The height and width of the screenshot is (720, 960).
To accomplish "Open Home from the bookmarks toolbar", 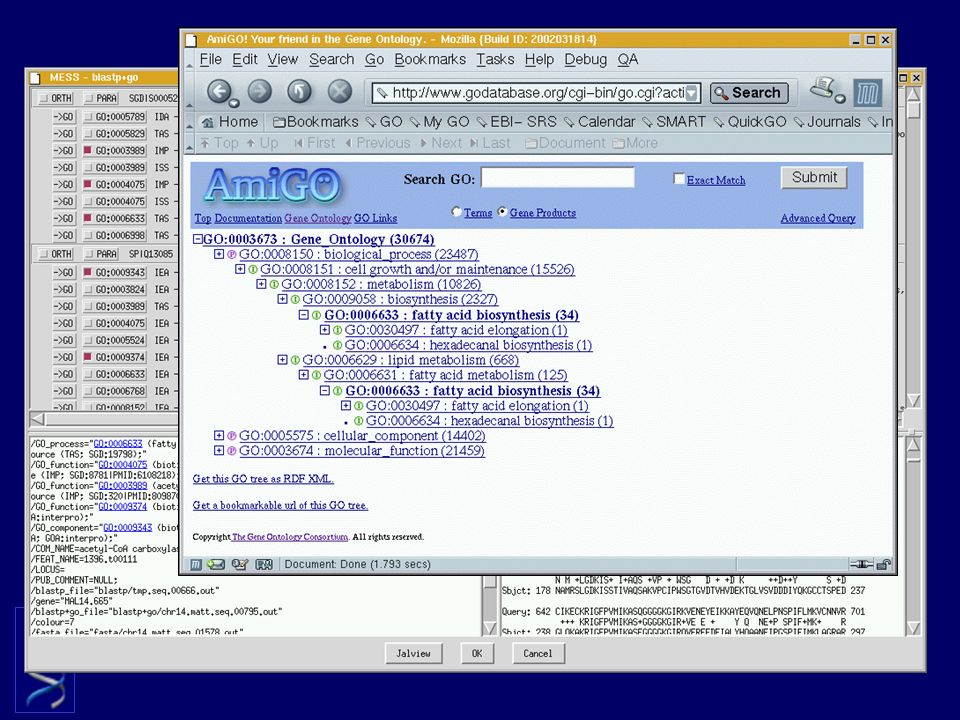I will 230,122.
